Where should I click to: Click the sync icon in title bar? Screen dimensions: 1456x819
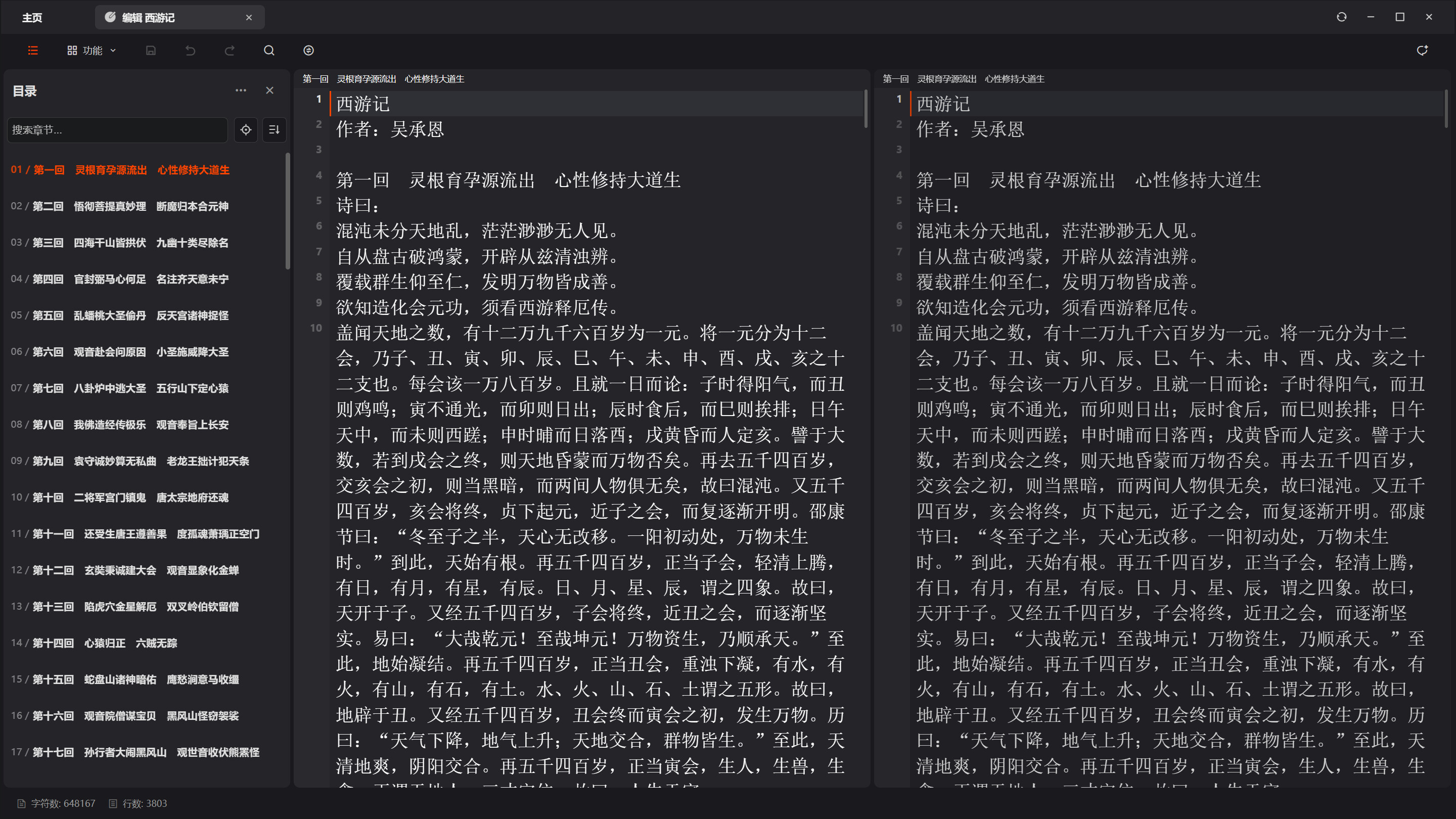coord(1342,17)
